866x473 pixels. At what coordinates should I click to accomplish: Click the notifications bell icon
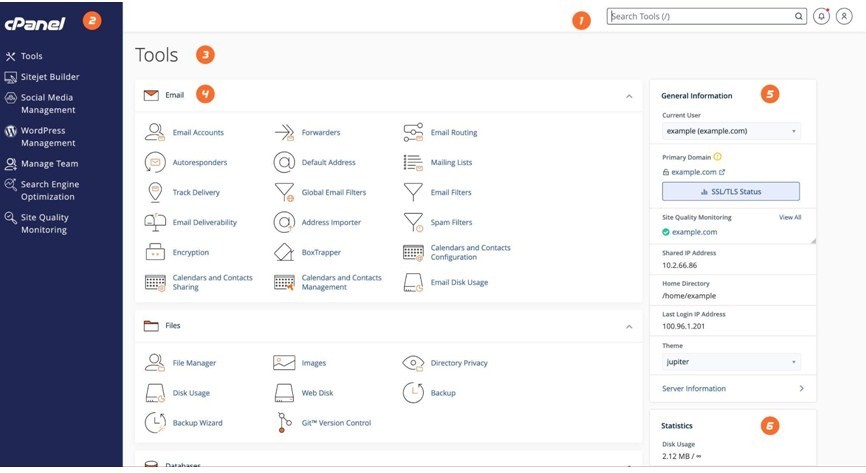tap(821, 17)
